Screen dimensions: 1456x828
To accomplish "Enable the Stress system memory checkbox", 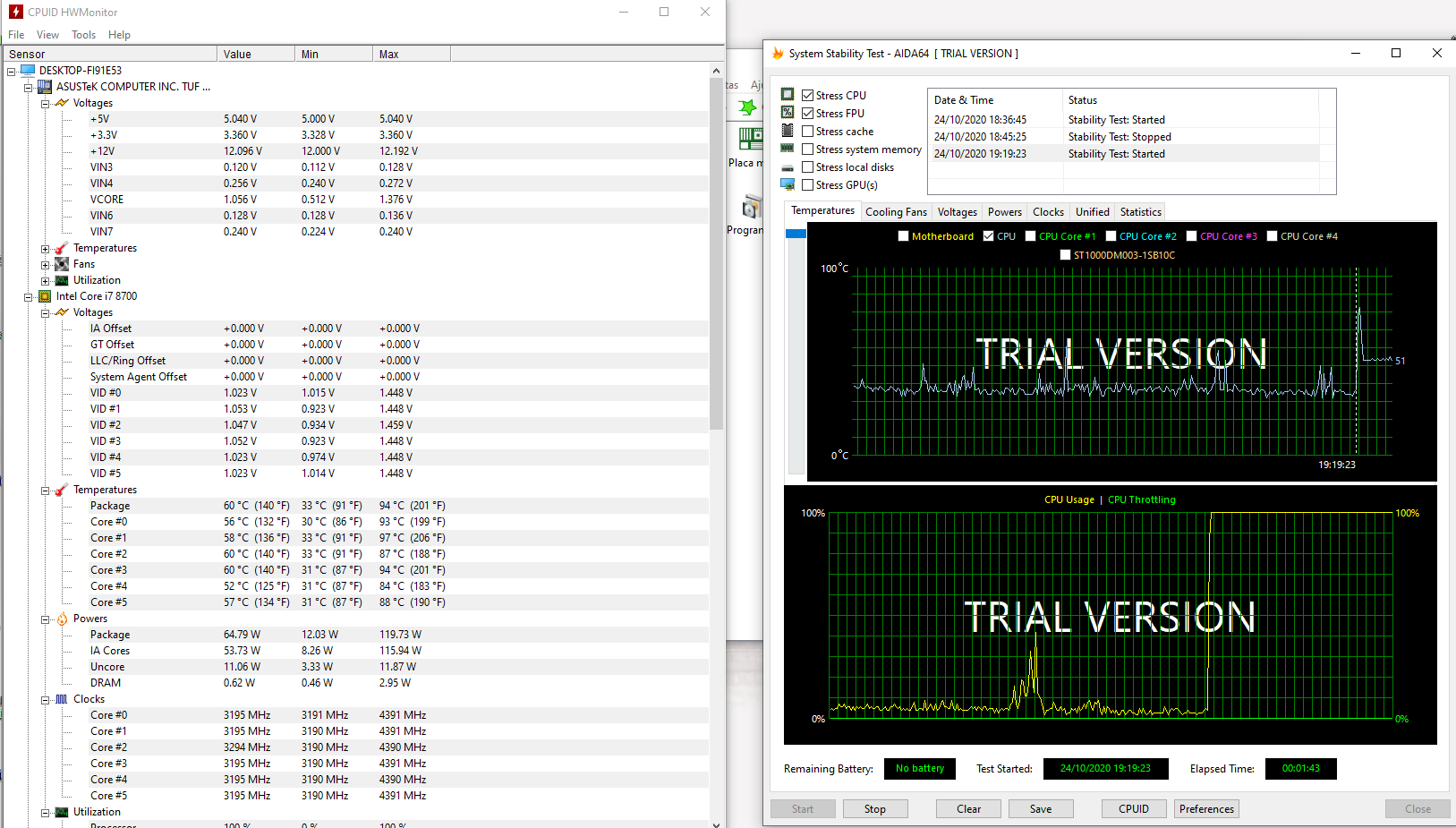I will (x=807, y=149).
